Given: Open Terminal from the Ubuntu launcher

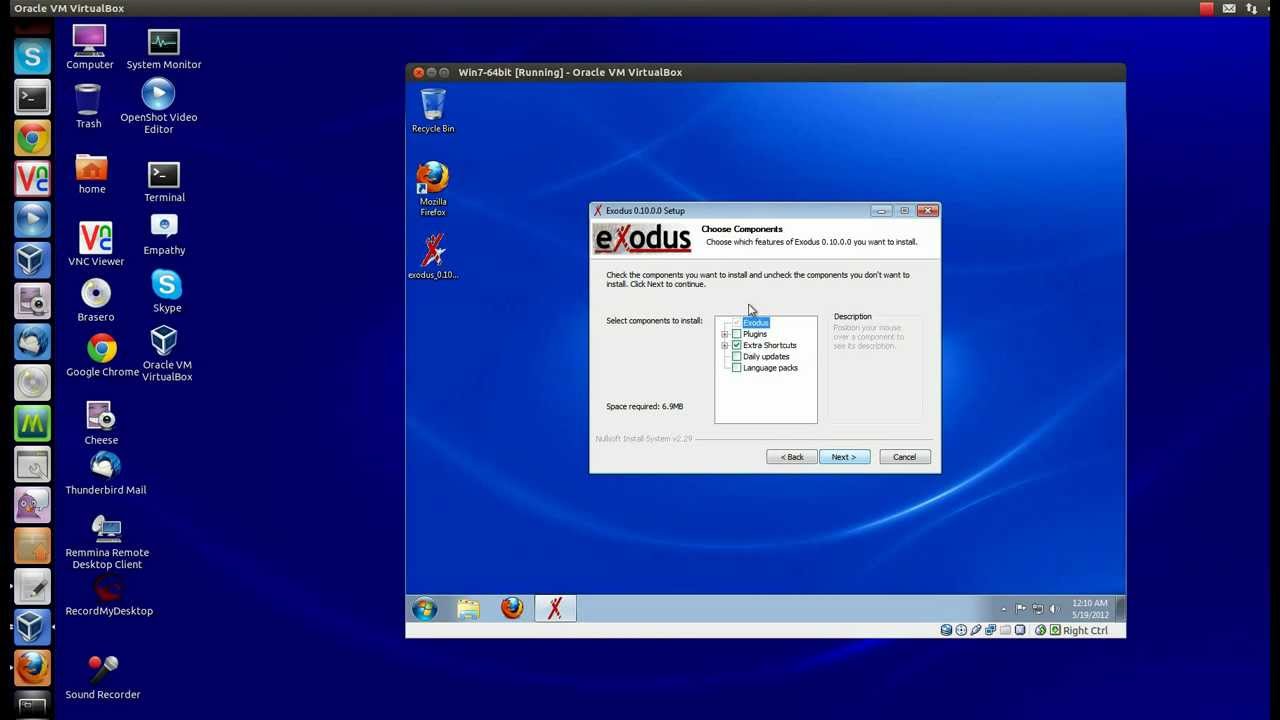Looking at the screenshot, I should click(x=32, y=97).
